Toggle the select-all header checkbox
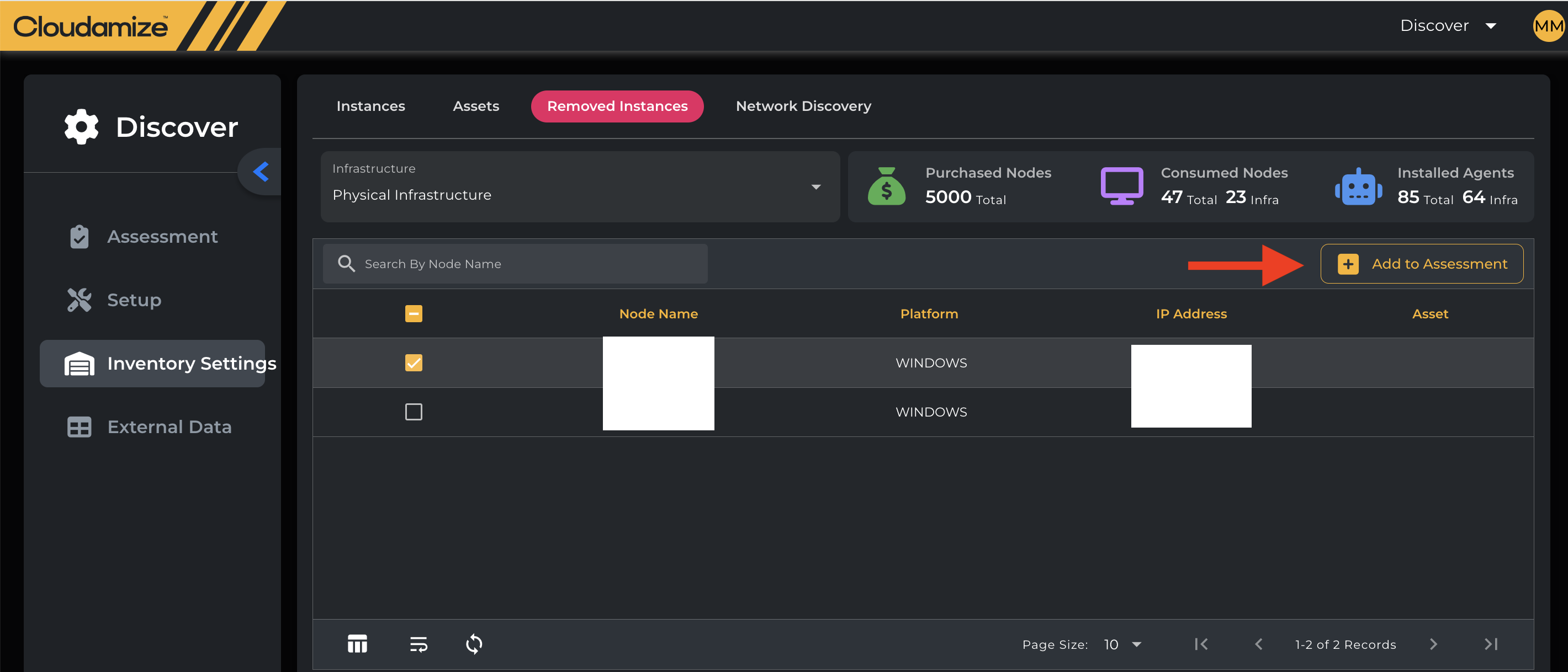Viewport: 1568px width, 672px height. [x=414, y=313]
